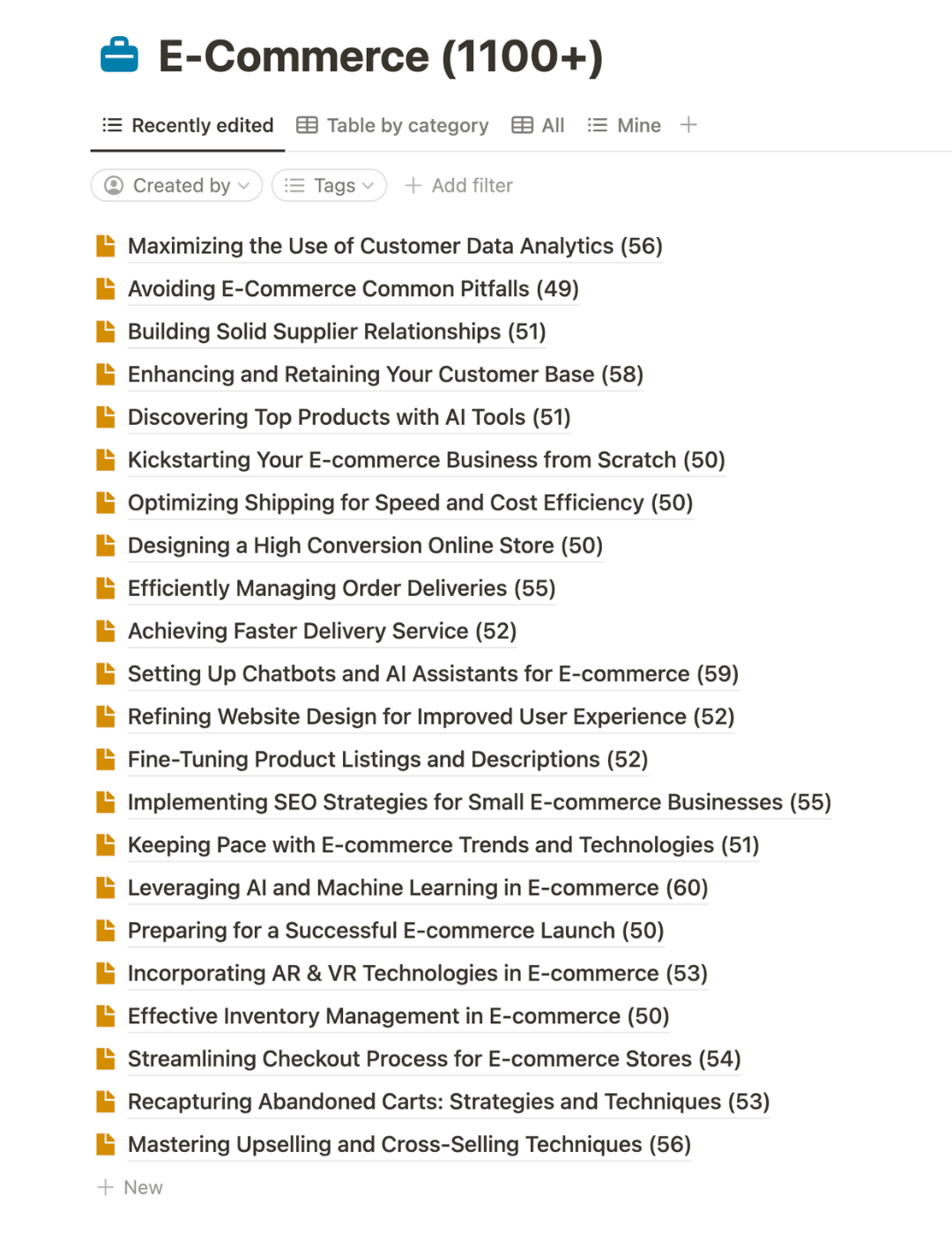Click page icon next to Building Solid Supplier Relationships
952x1234 pixels.
pos(106,331)
